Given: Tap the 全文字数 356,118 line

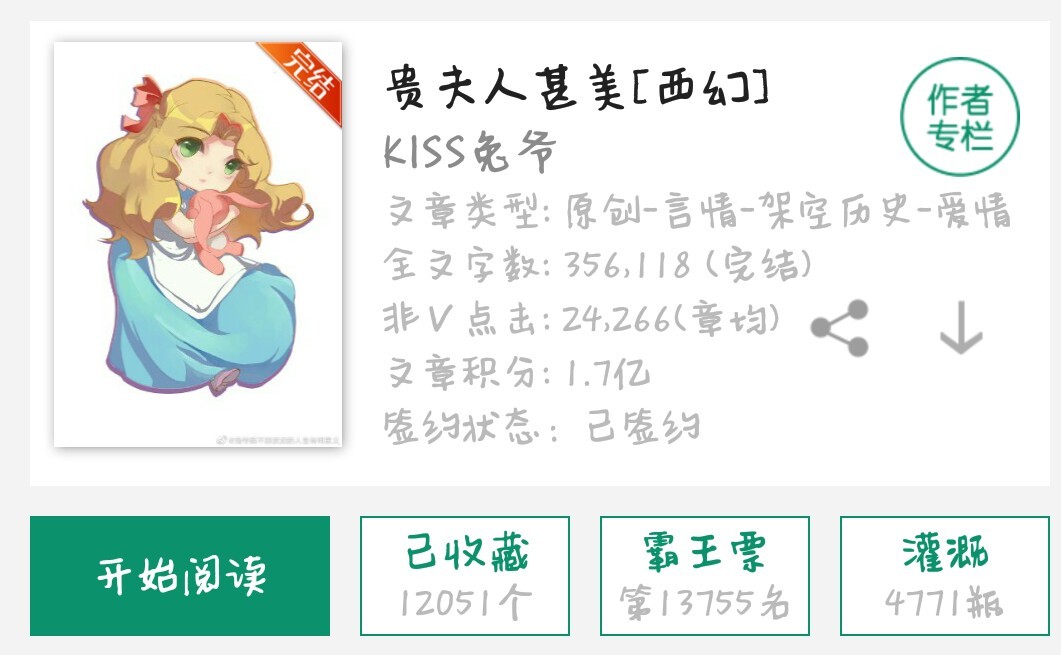Looking at the screenshot, I should [x=597, y=265].
